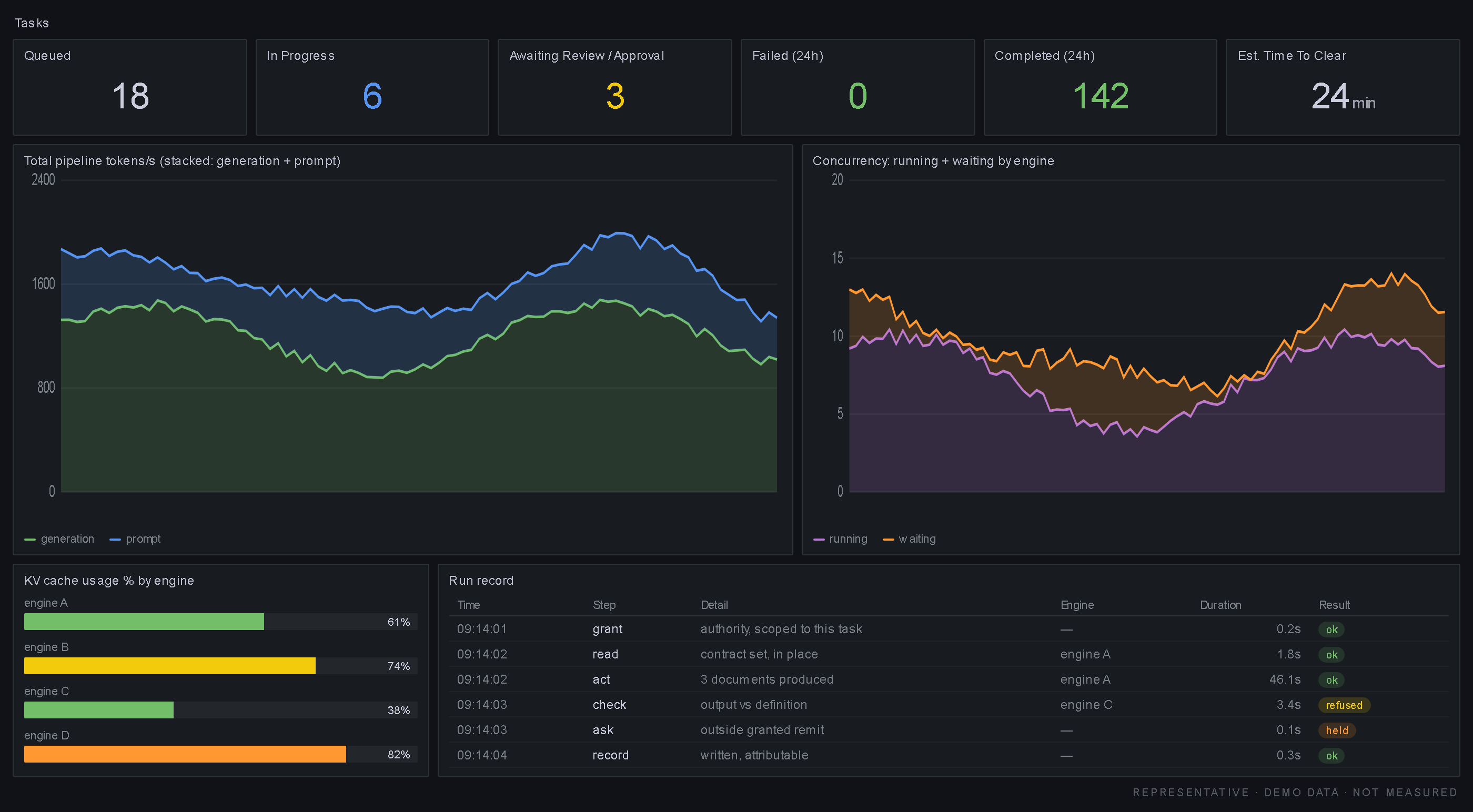Image resolution: width=1473 pixels, height=812 pixels.
Task: Click the Completed (24h) value 142
Action: click(x=1101, y=96)
